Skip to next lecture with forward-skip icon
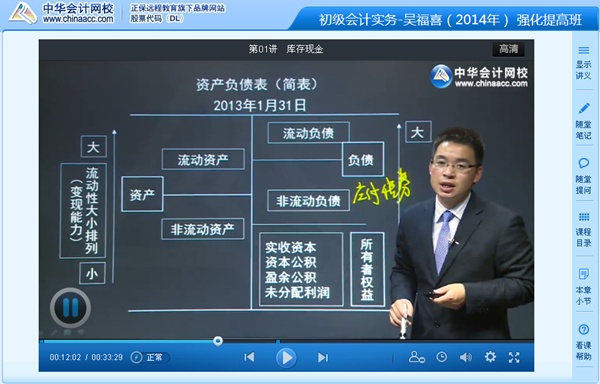600x384 pixels. tap(323, 357)
